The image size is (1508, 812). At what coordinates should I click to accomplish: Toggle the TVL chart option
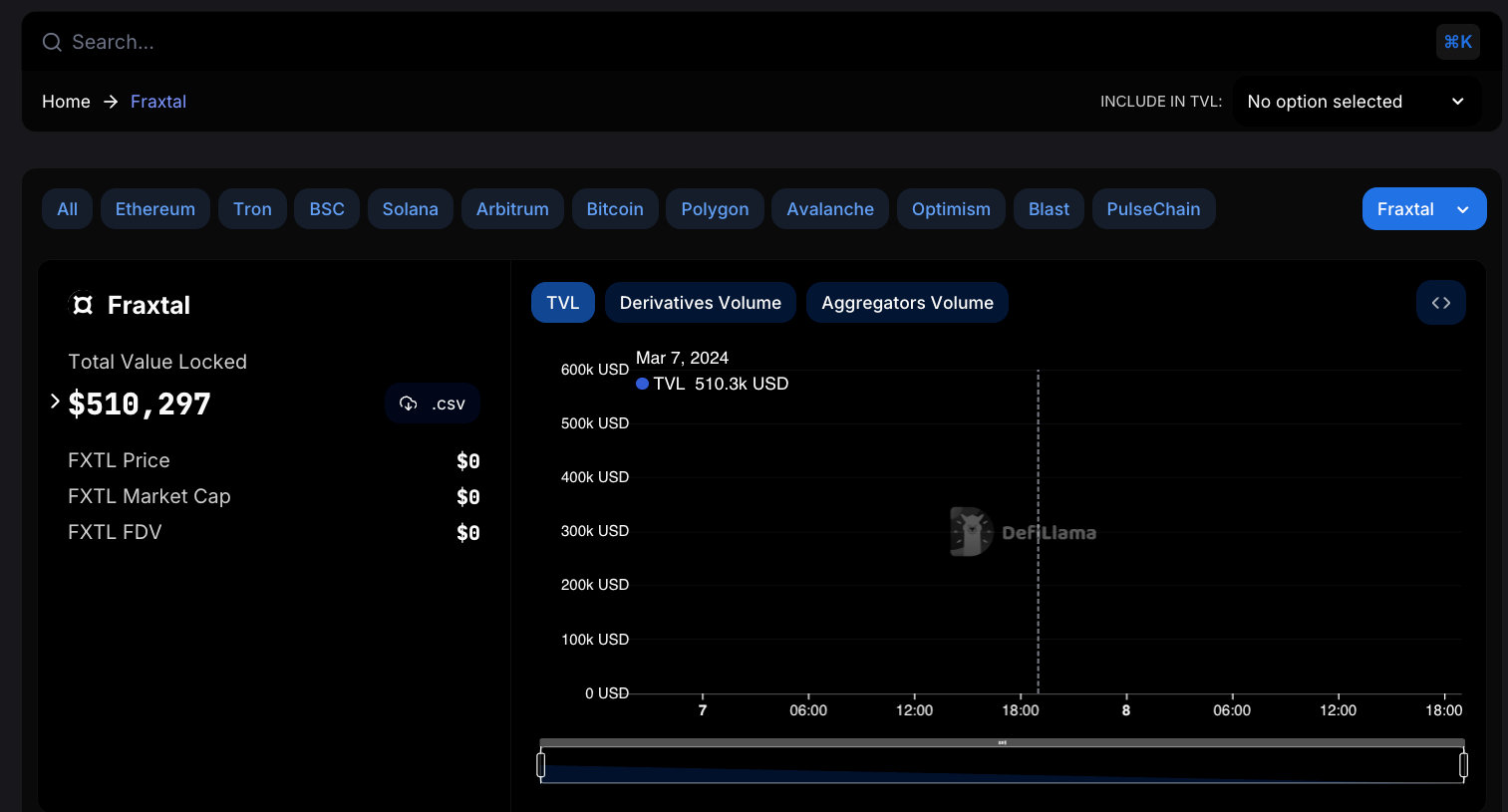pos(562,303)
